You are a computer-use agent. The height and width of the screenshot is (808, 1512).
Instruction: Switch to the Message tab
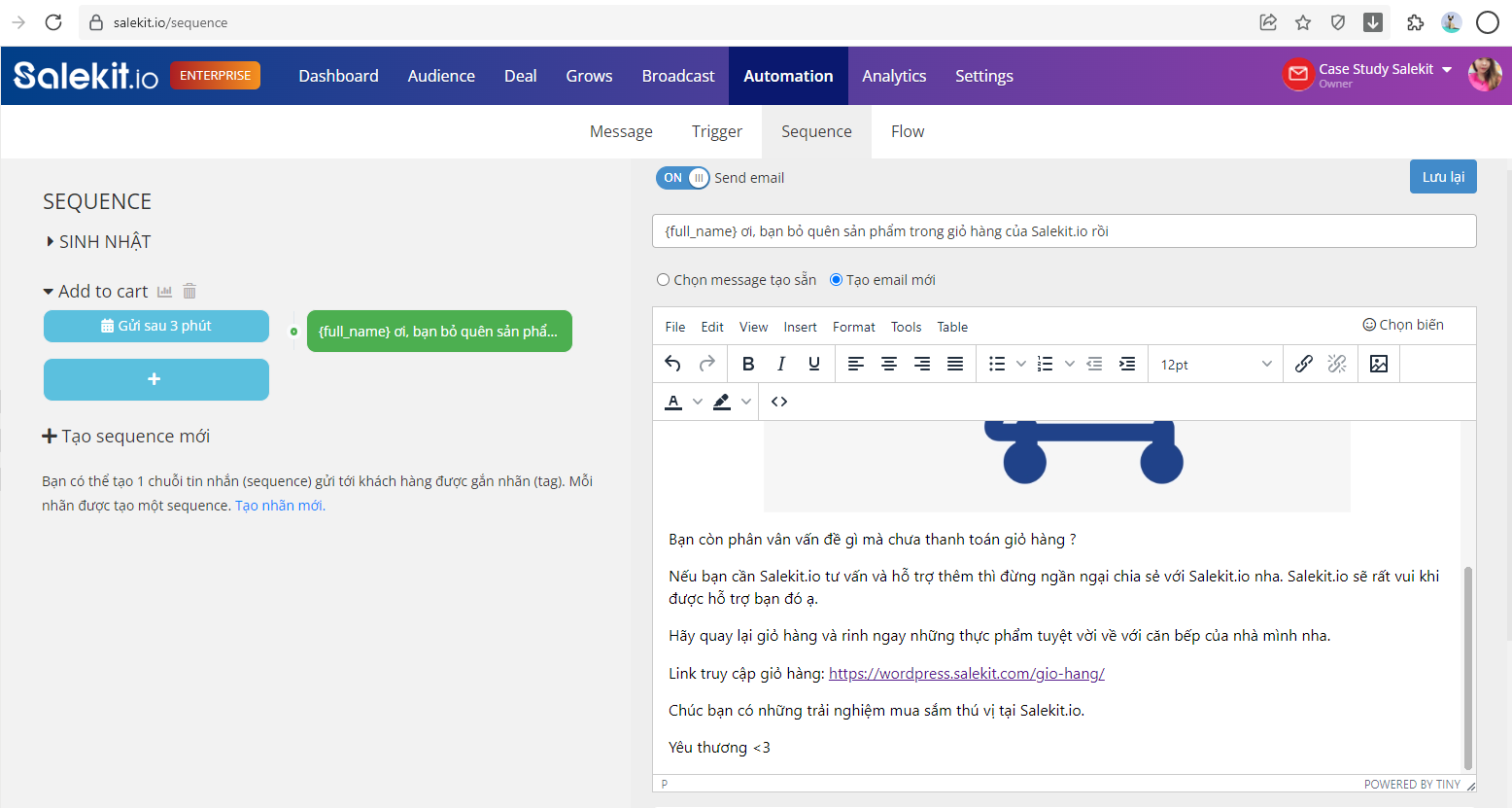tap(621, 131)
